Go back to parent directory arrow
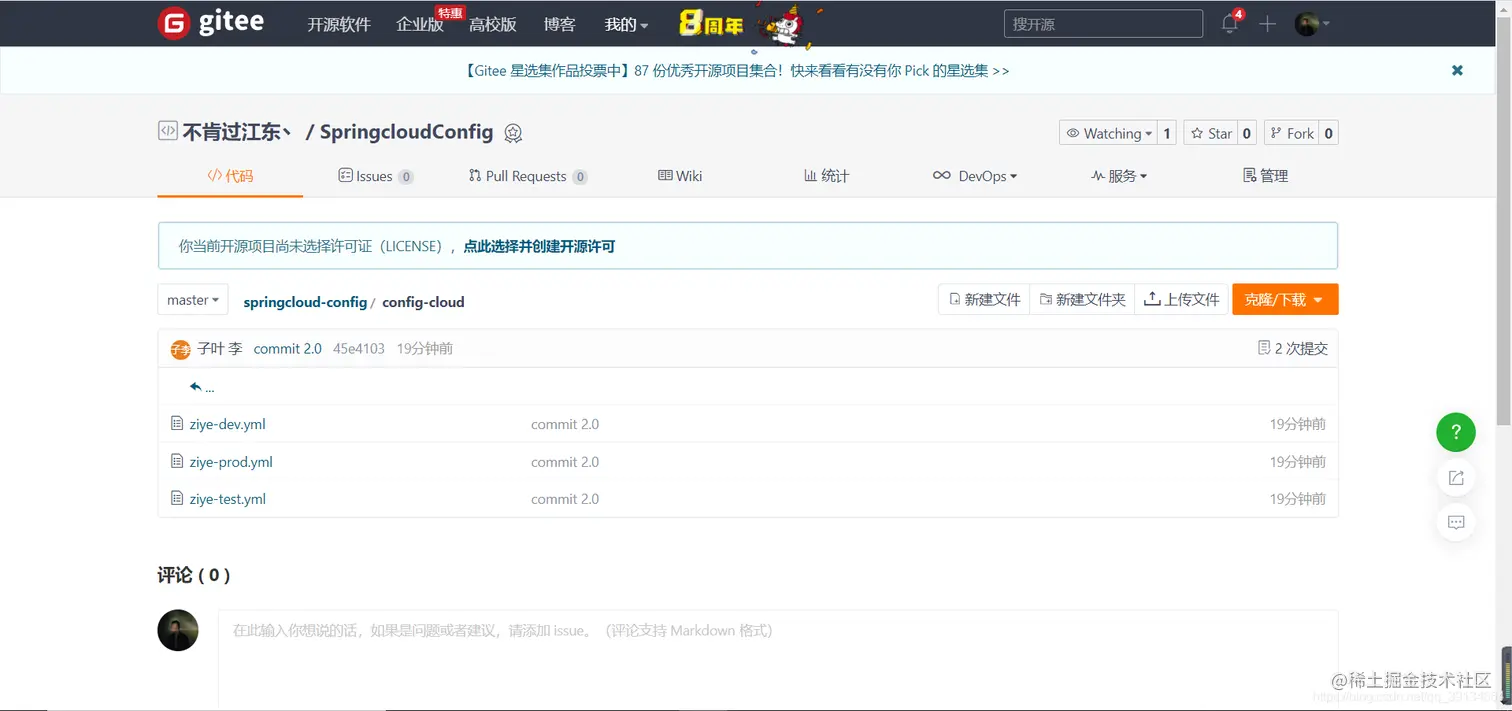The height and width of the screenshot is (711, 1512). 201,387
